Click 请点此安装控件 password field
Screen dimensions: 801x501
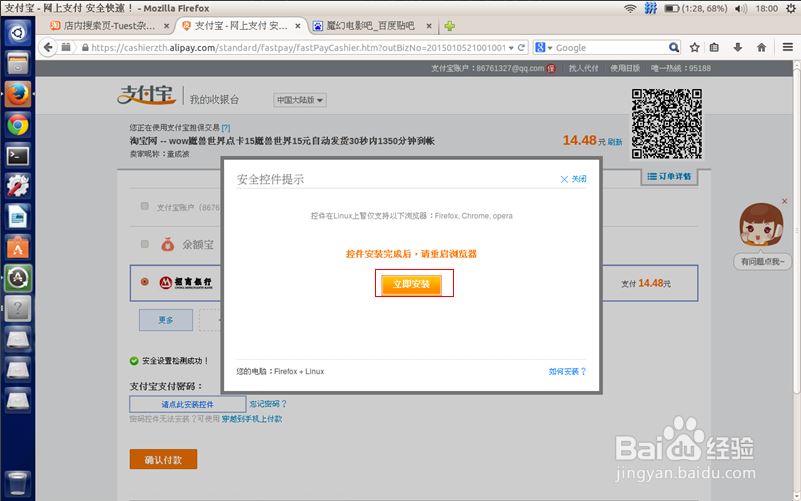pyautogui.click(x=187, y=404)
